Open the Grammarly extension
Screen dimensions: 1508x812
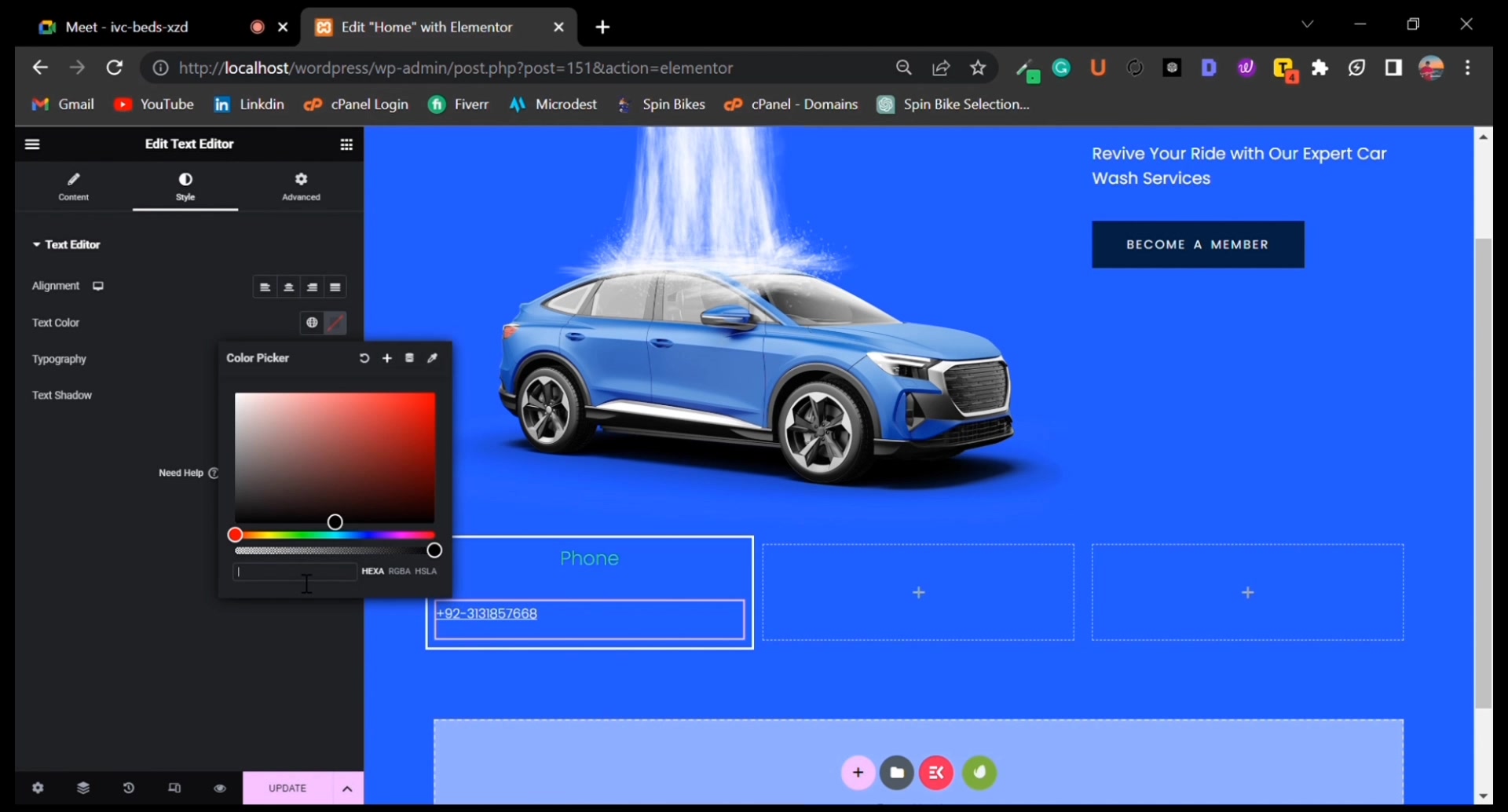[1062, 68]
